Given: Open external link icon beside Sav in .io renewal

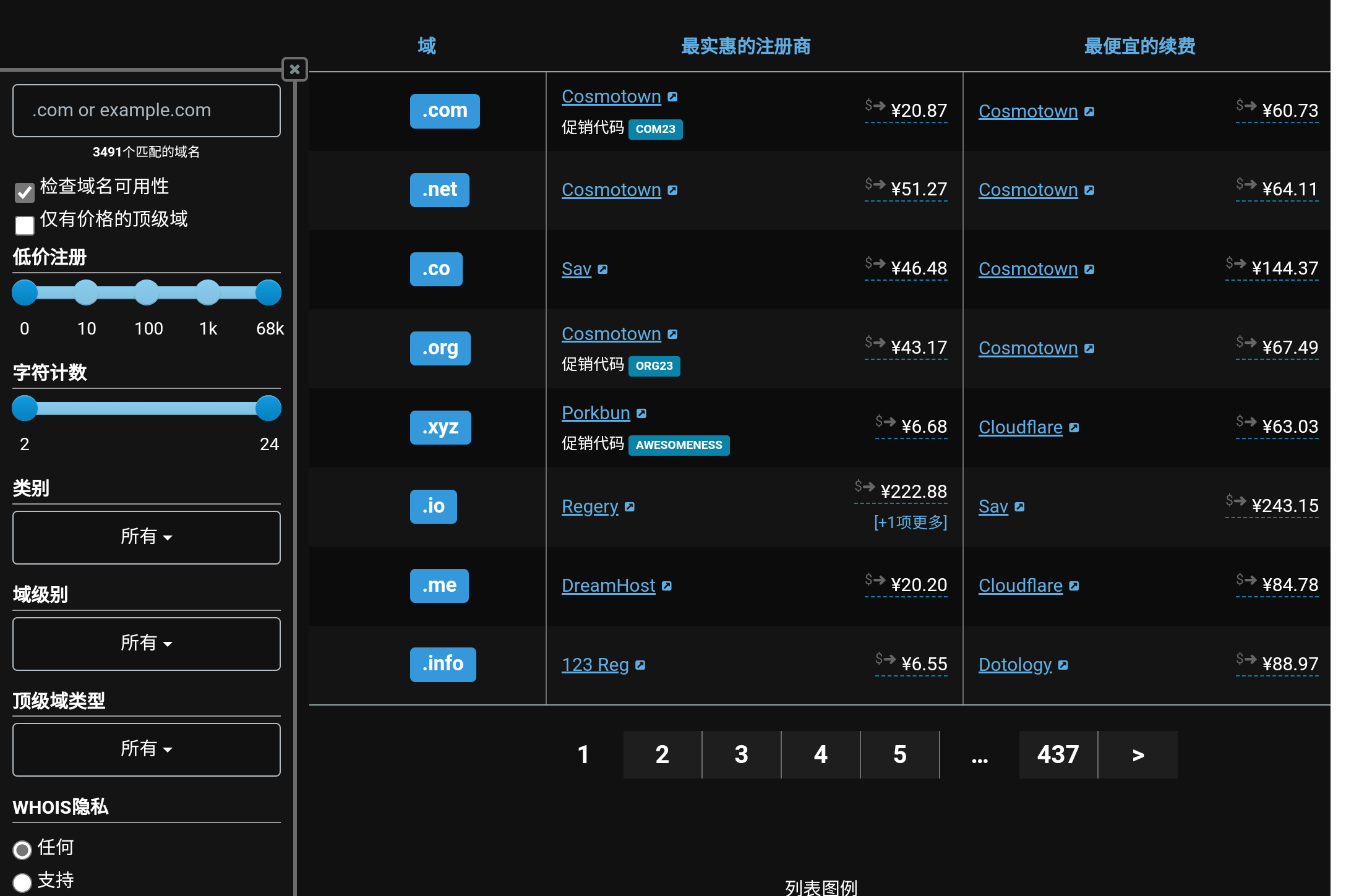Looking at the screenshot, I should [x=1020, y=507].
